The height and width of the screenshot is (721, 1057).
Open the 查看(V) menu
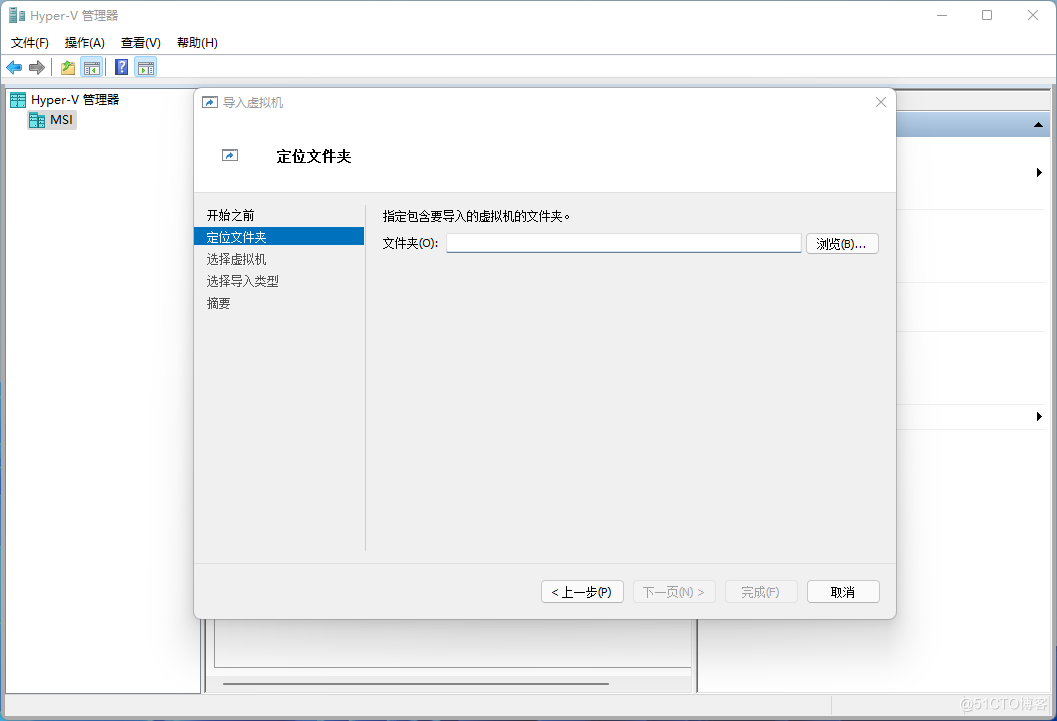(141, 42)
